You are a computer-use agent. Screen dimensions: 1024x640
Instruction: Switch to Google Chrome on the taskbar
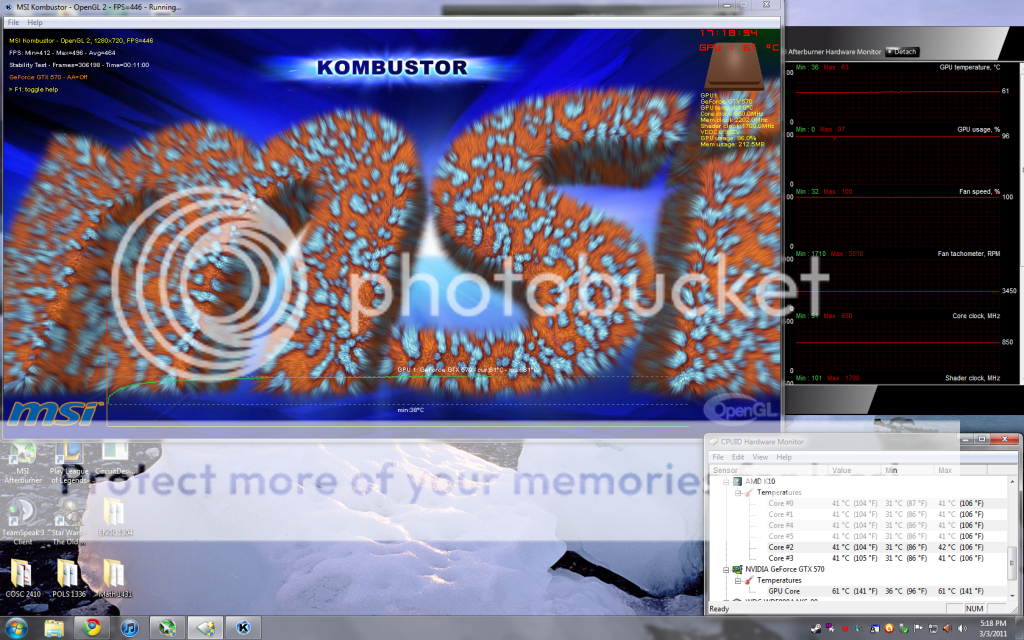92,628
